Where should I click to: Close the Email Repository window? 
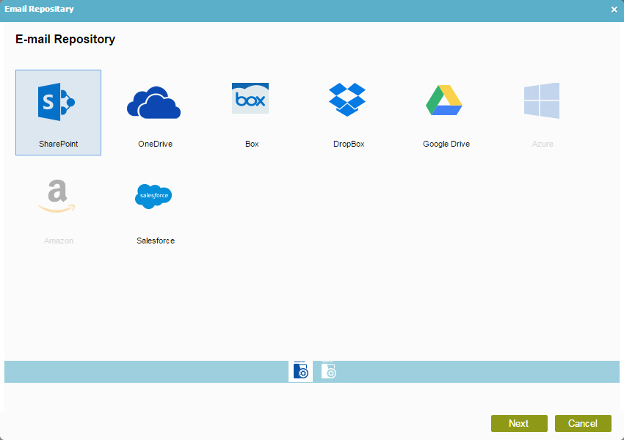point(614,10)
